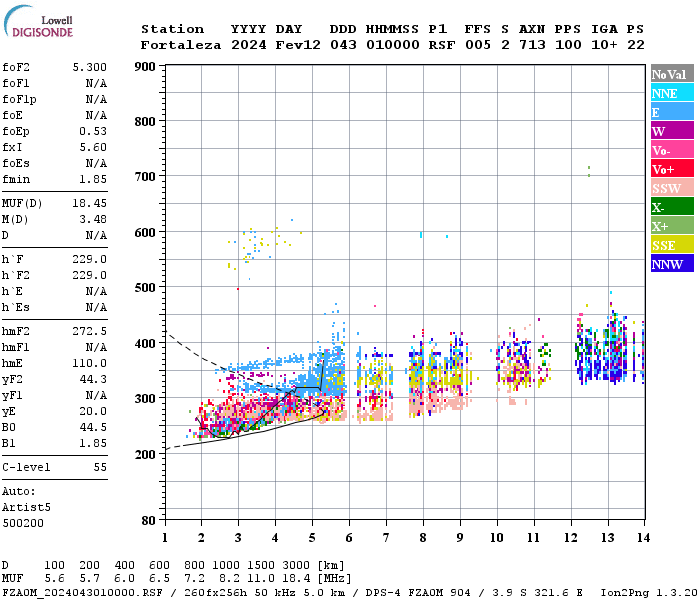
Task: Click the yE value 20.0
Action: tap(93, 412)
